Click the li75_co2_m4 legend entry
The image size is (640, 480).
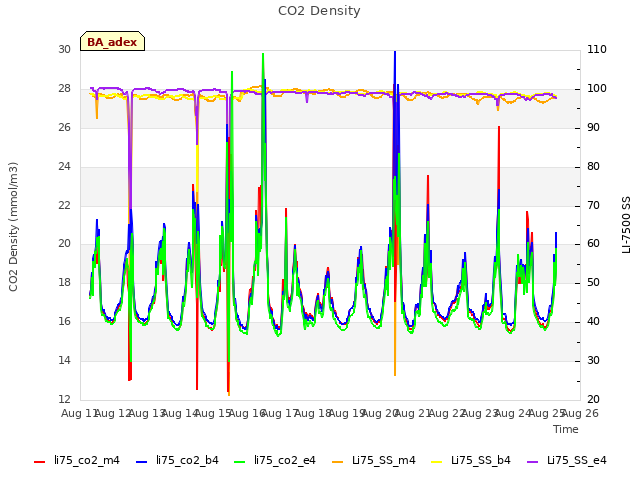coord(77,461)
